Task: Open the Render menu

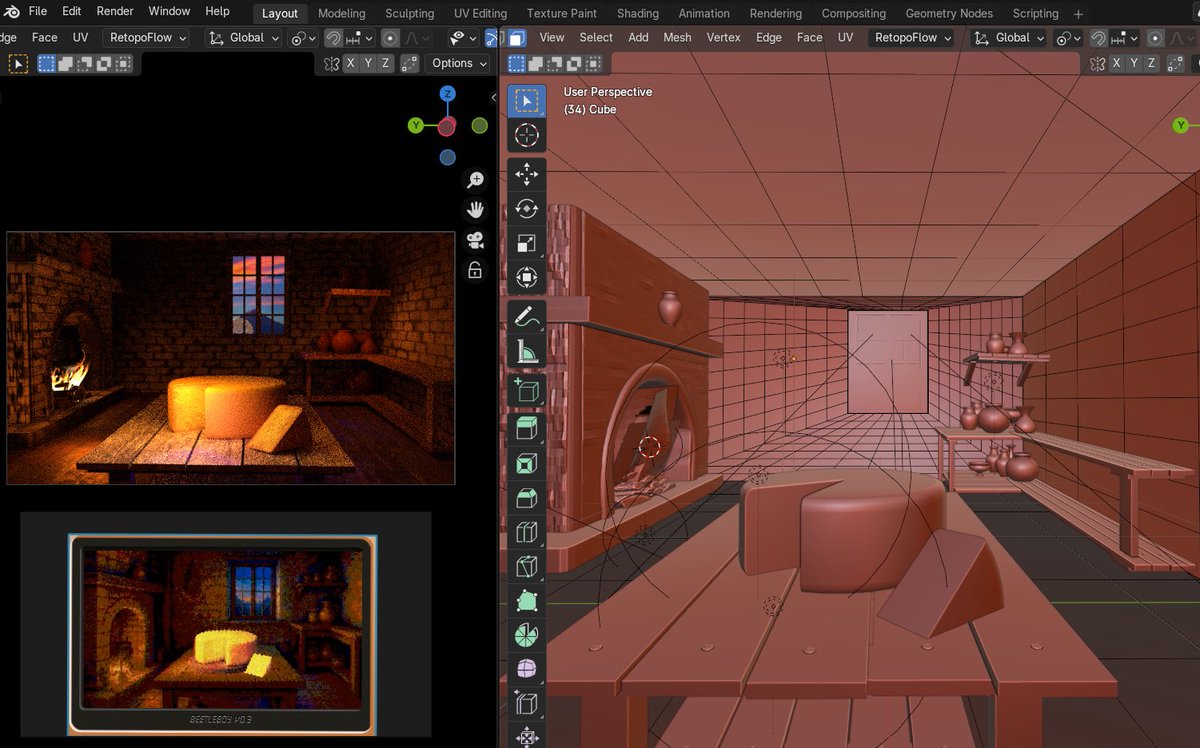Action: (x=115, y=11)
